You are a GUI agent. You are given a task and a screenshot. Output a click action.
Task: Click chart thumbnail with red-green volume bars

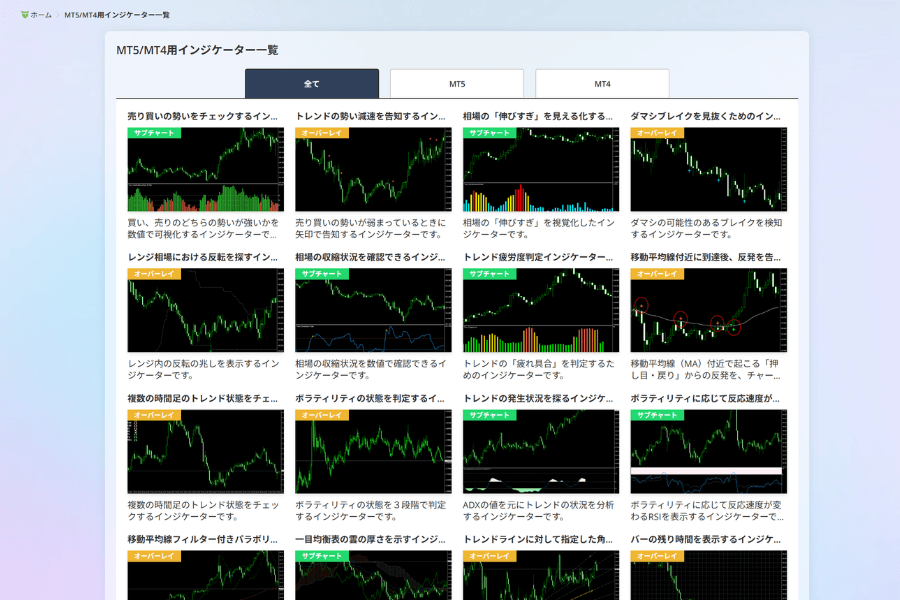pos(205,169)
